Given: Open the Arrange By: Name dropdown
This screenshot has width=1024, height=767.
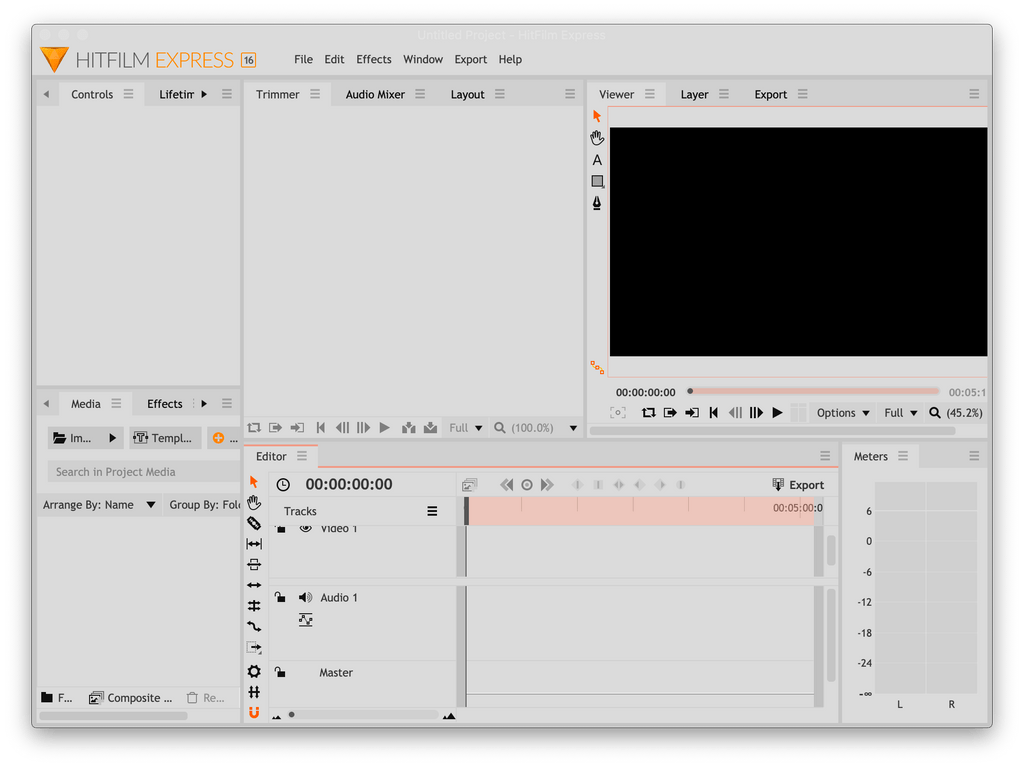Looking at the screenshot, I should coord(99,505).
